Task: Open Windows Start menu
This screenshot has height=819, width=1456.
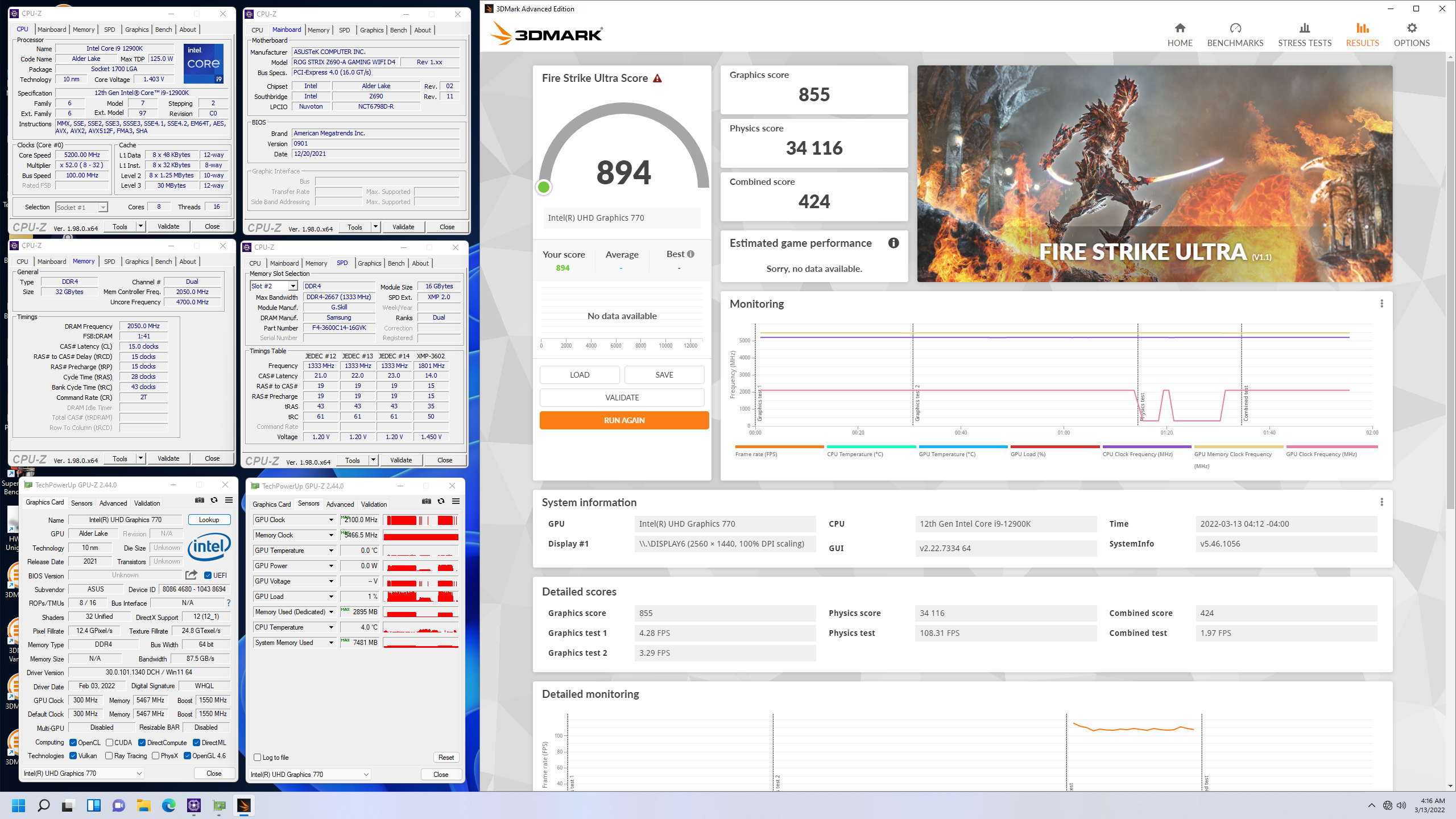Action: (19, 805)
